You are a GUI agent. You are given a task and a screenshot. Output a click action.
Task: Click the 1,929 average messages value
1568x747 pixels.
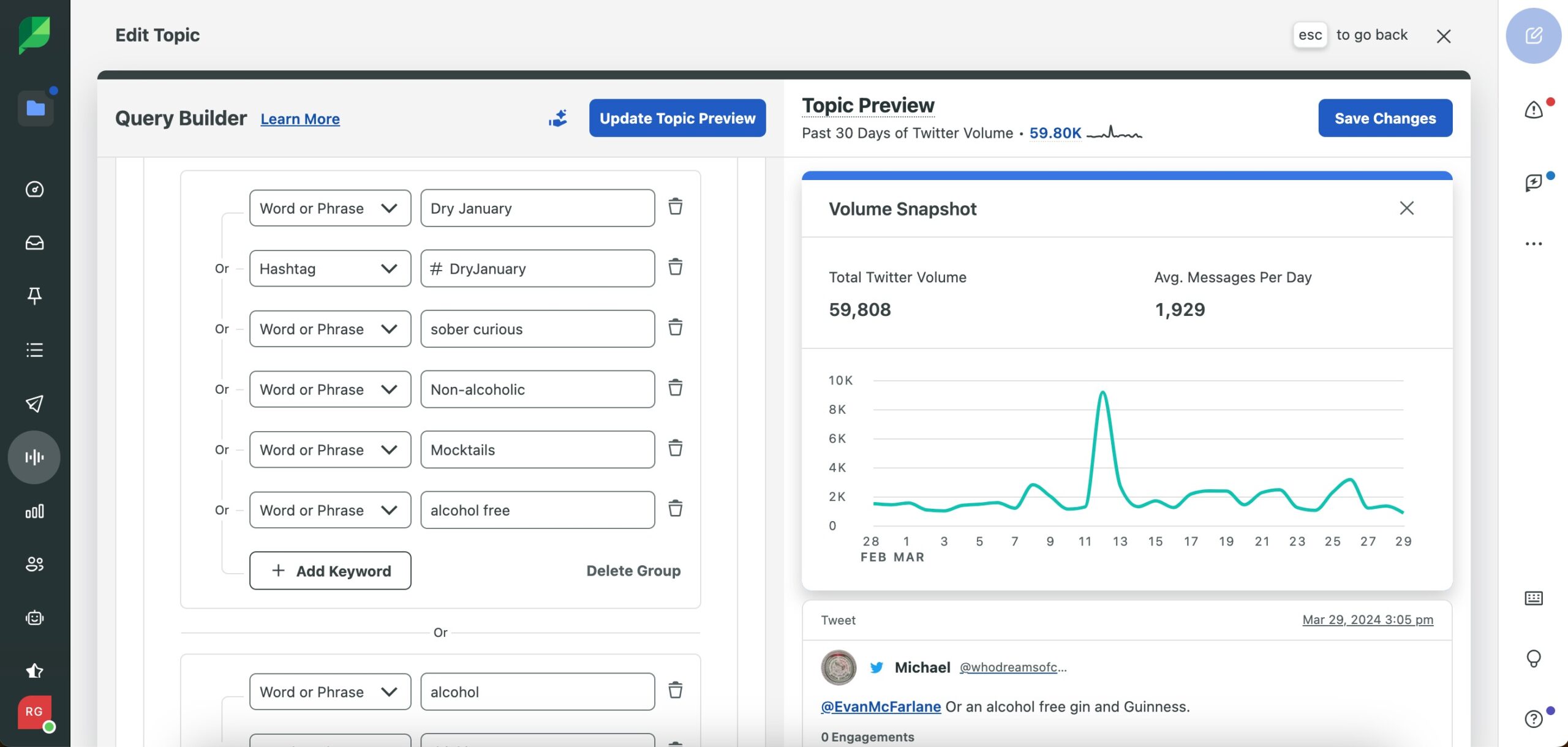tap(1180, 310)
